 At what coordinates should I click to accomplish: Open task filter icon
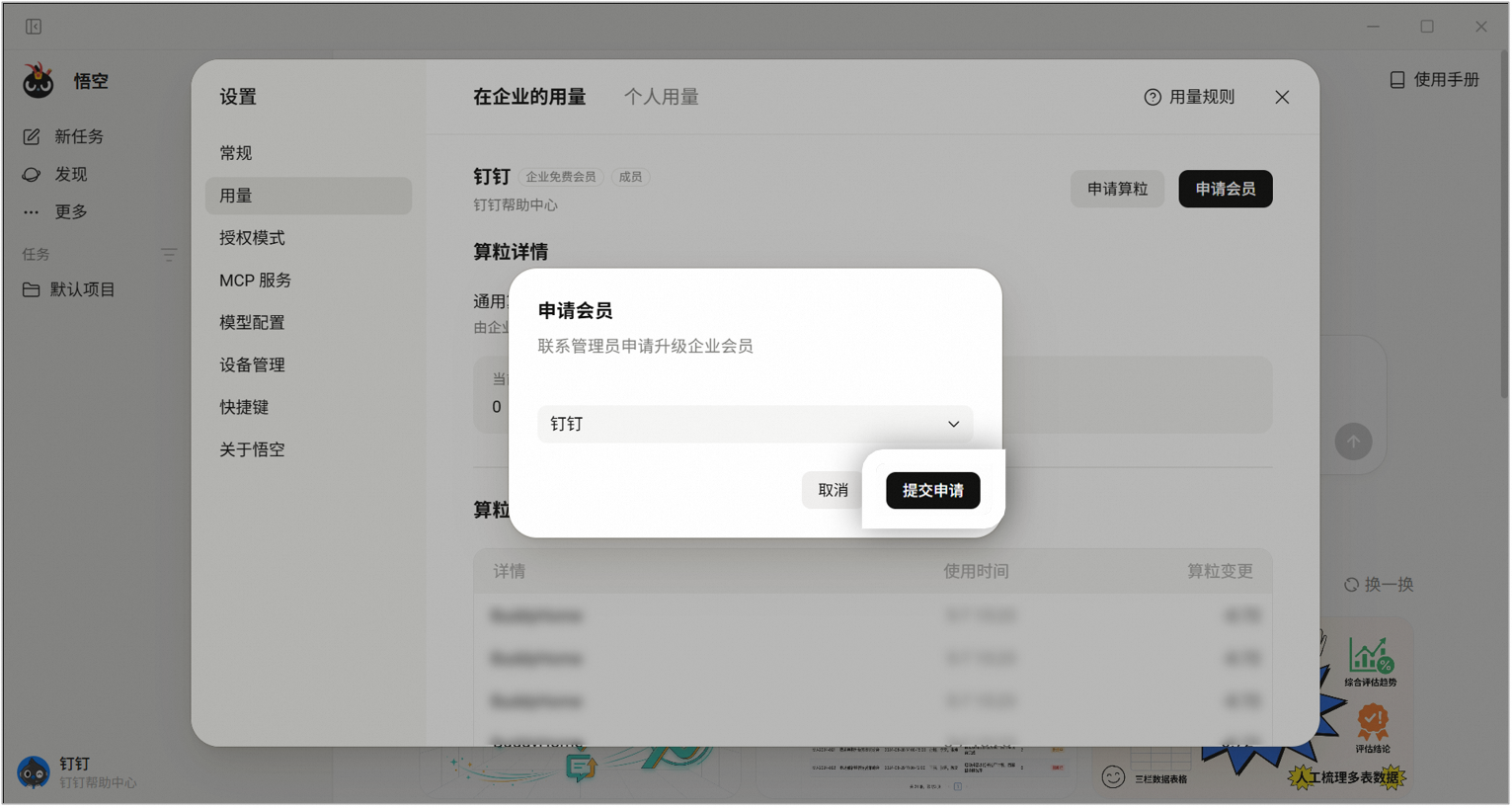(x=169, y=255)
